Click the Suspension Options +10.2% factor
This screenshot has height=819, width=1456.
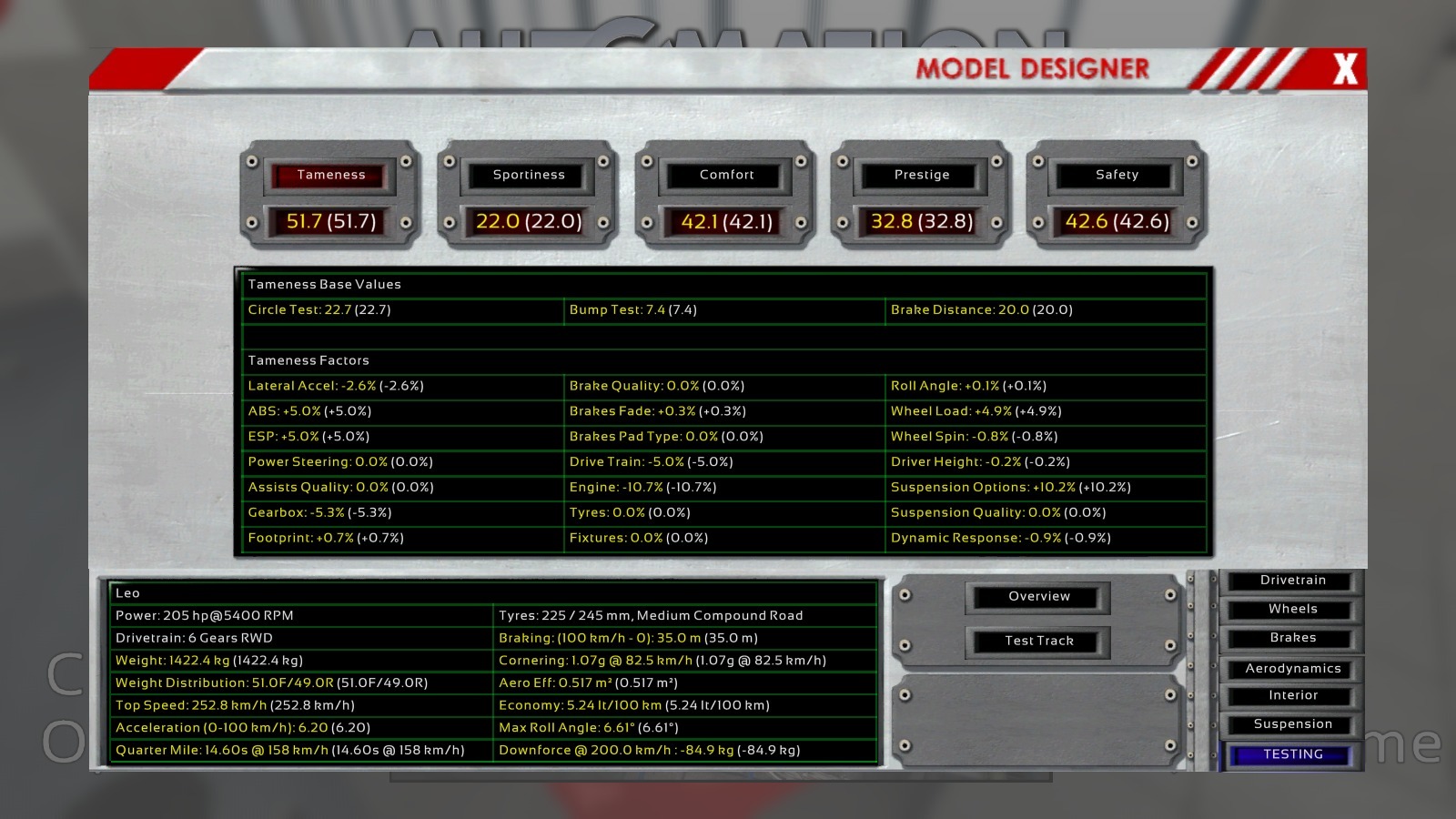coord(1010,488)
